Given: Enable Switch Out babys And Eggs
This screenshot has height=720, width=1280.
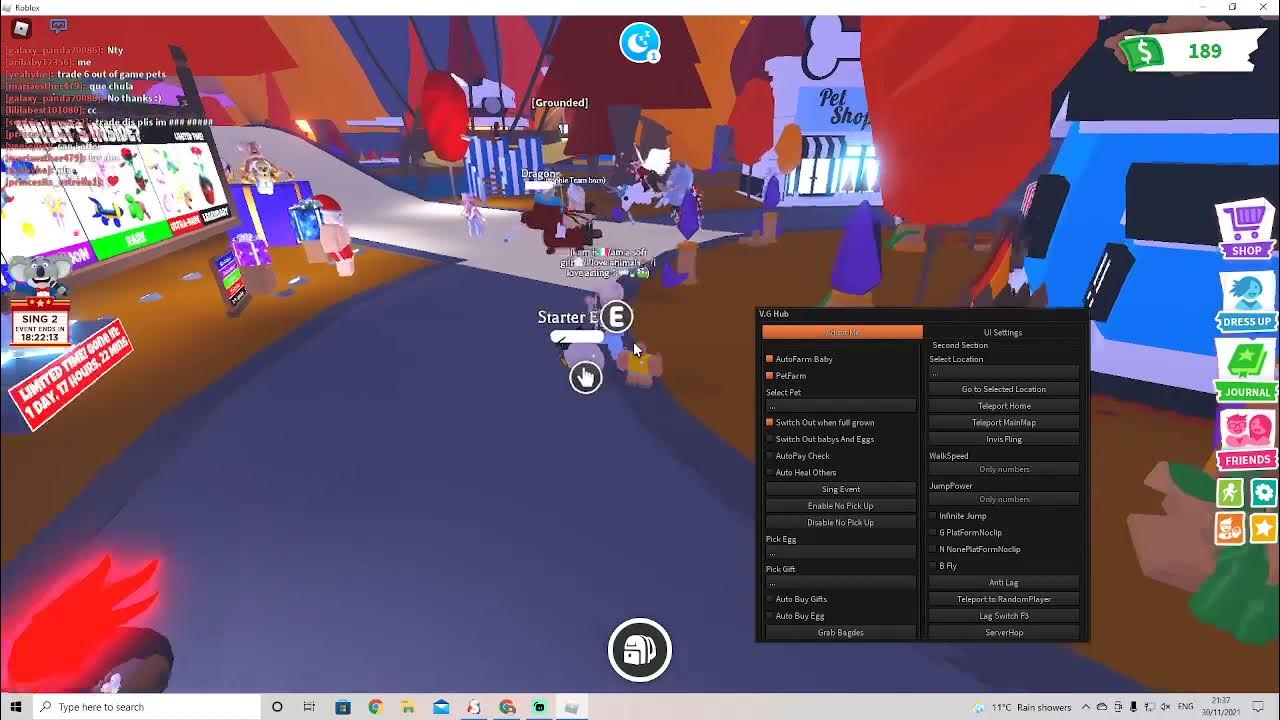Looking at the screenshot, I should click(769, 439).
